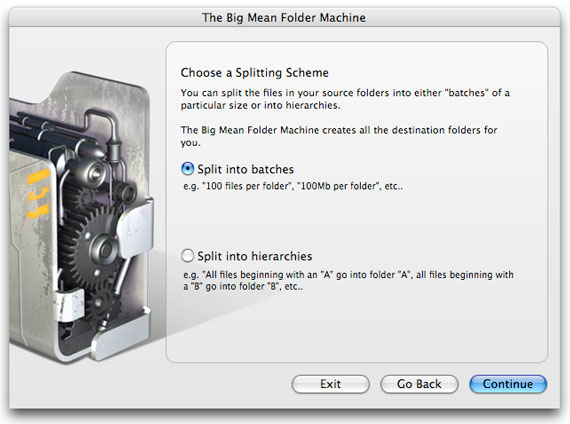Click the "The Big Mean Folder Machine" title bar
Screen dimensions: 570x424
pyautogui.click(x=284, y=17)
